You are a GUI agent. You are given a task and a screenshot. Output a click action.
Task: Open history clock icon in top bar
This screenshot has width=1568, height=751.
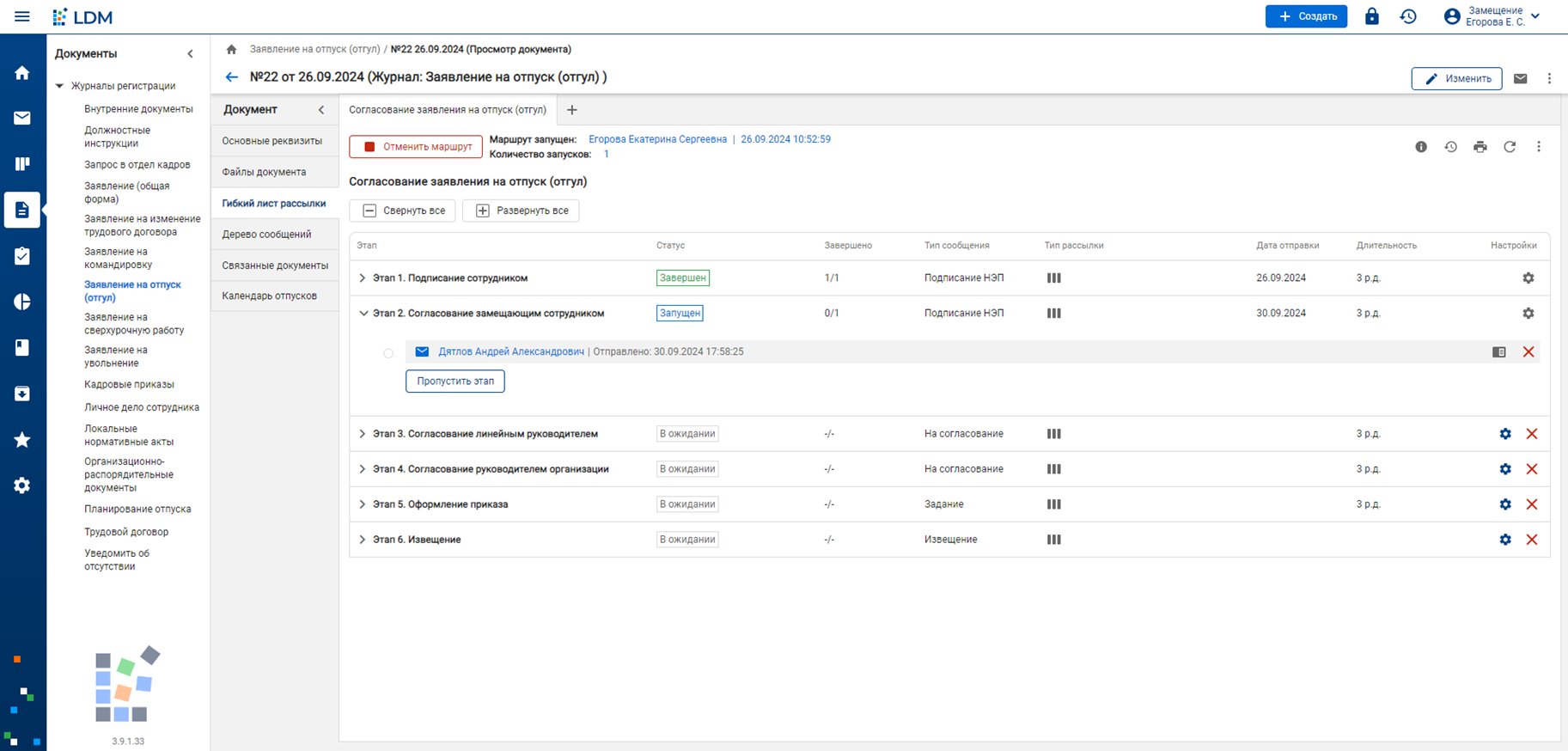coord(1408,16)
